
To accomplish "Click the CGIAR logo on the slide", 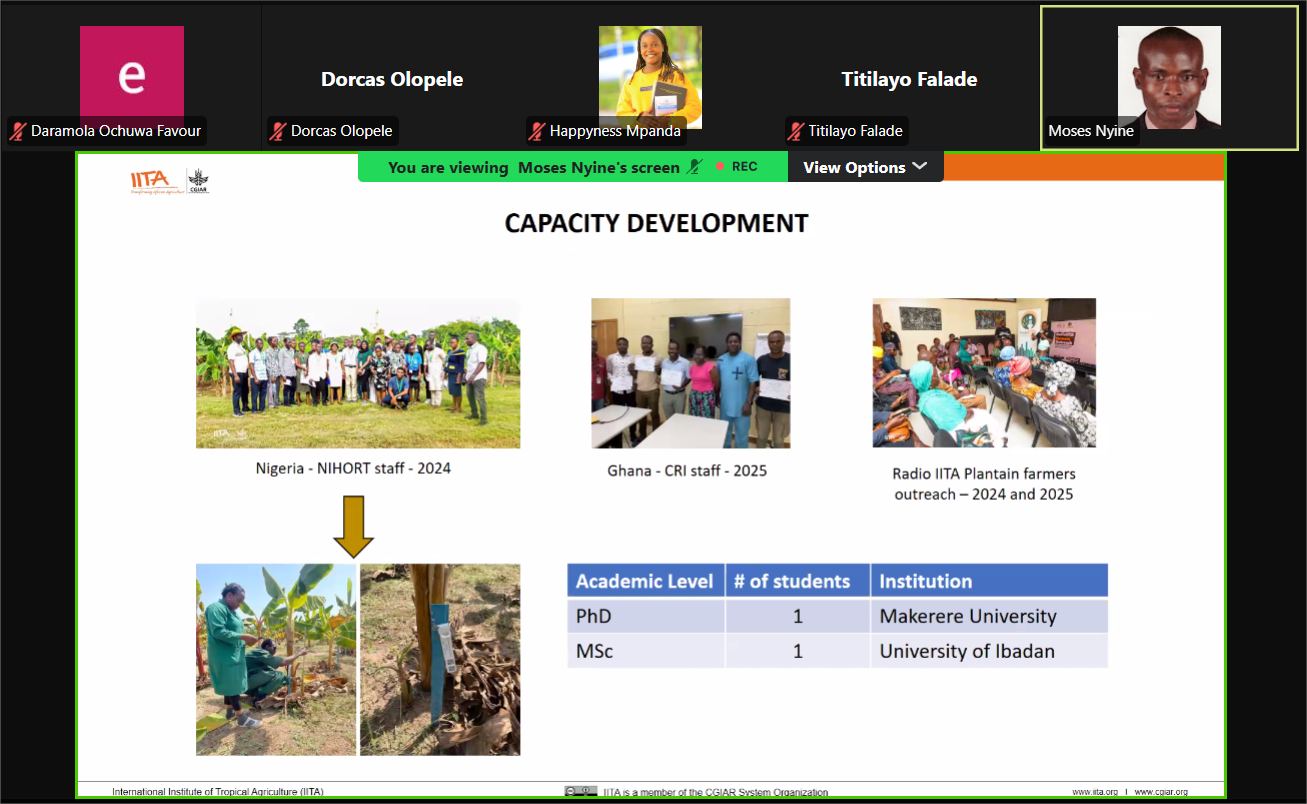I will [198, 181].
